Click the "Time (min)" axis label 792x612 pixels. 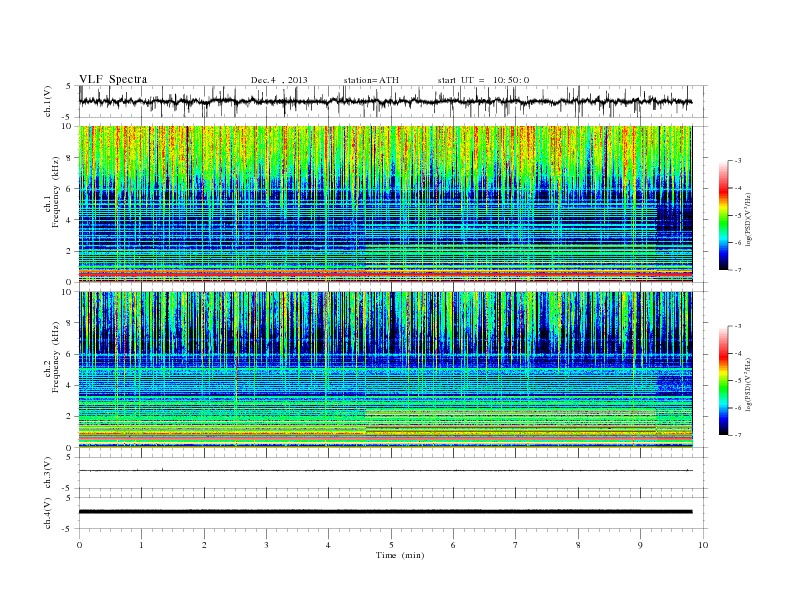[400, 555]
